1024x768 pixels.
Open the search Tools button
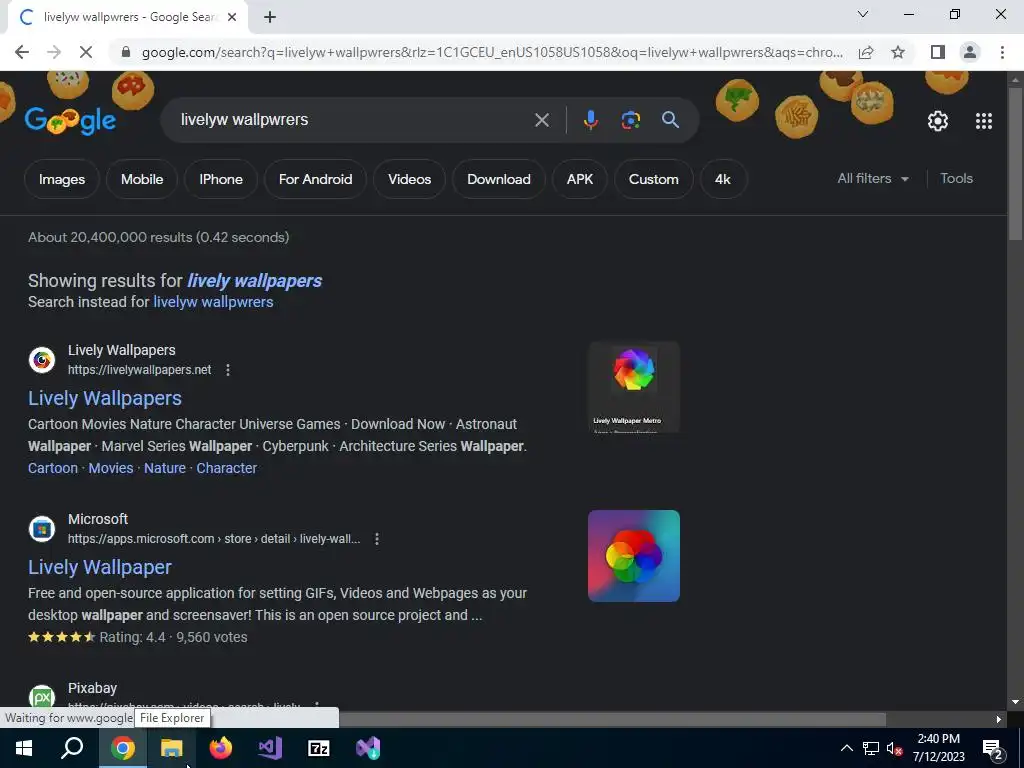(956, 178)
